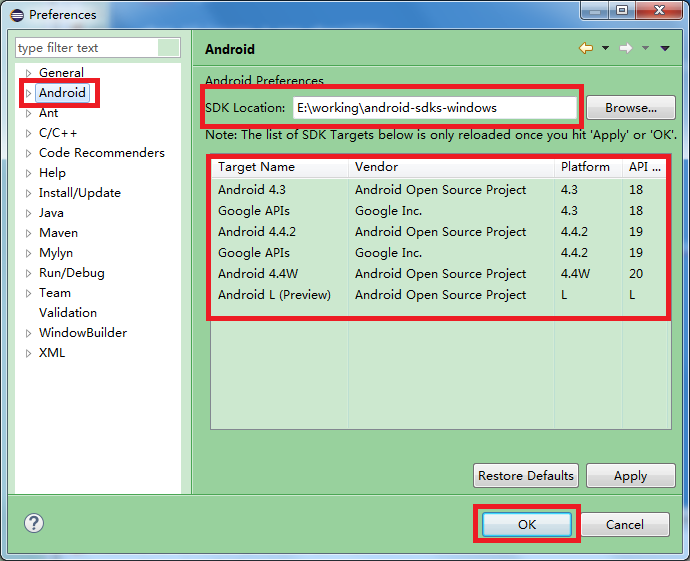Expand the Team tree node
This screenshot has height=561, width=690.
(x=29, y=293)
